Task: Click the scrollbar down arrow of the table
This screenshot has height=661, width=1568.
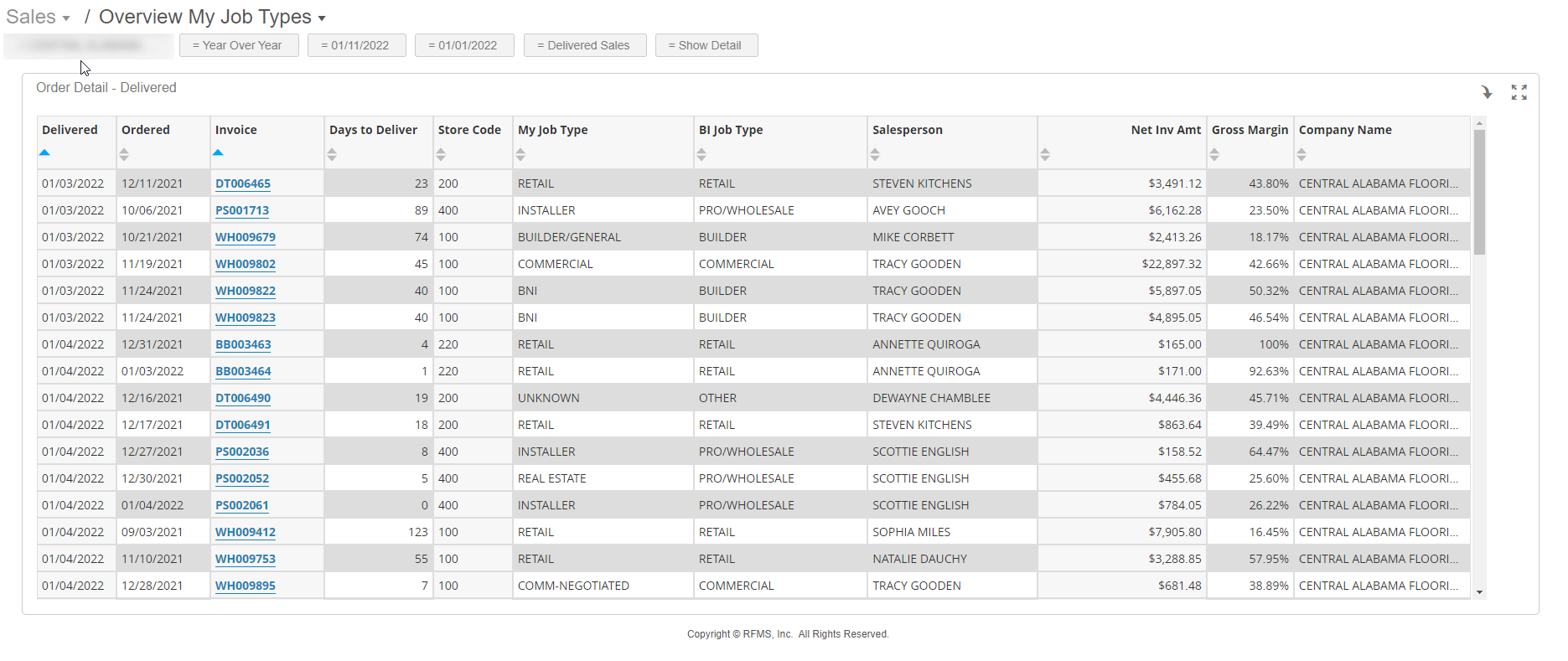Action: [x=1479, y=592]
